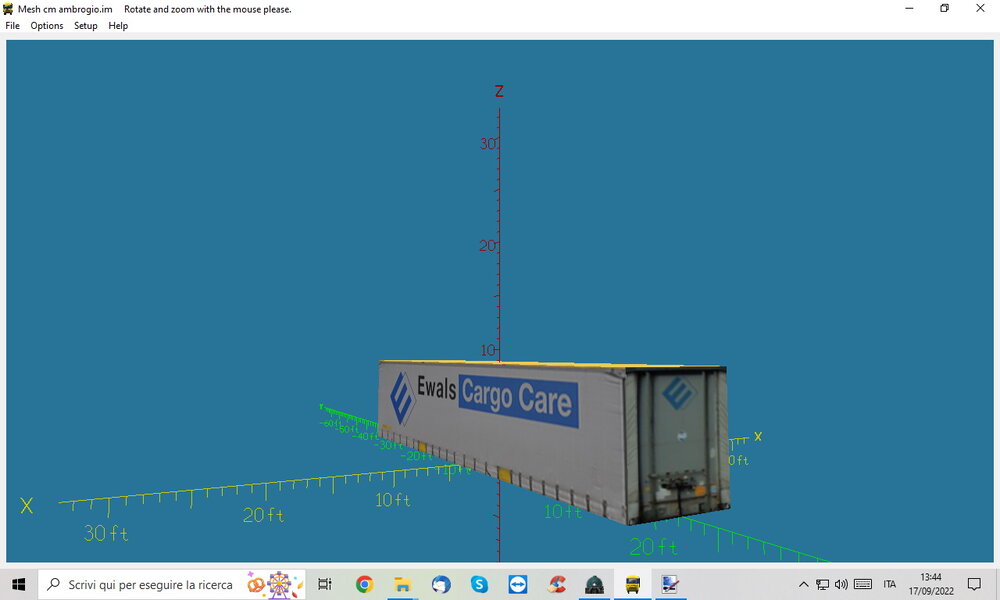
Task: Open the dark hooded-figure taskbar app
Action: (x=594, y=584)
